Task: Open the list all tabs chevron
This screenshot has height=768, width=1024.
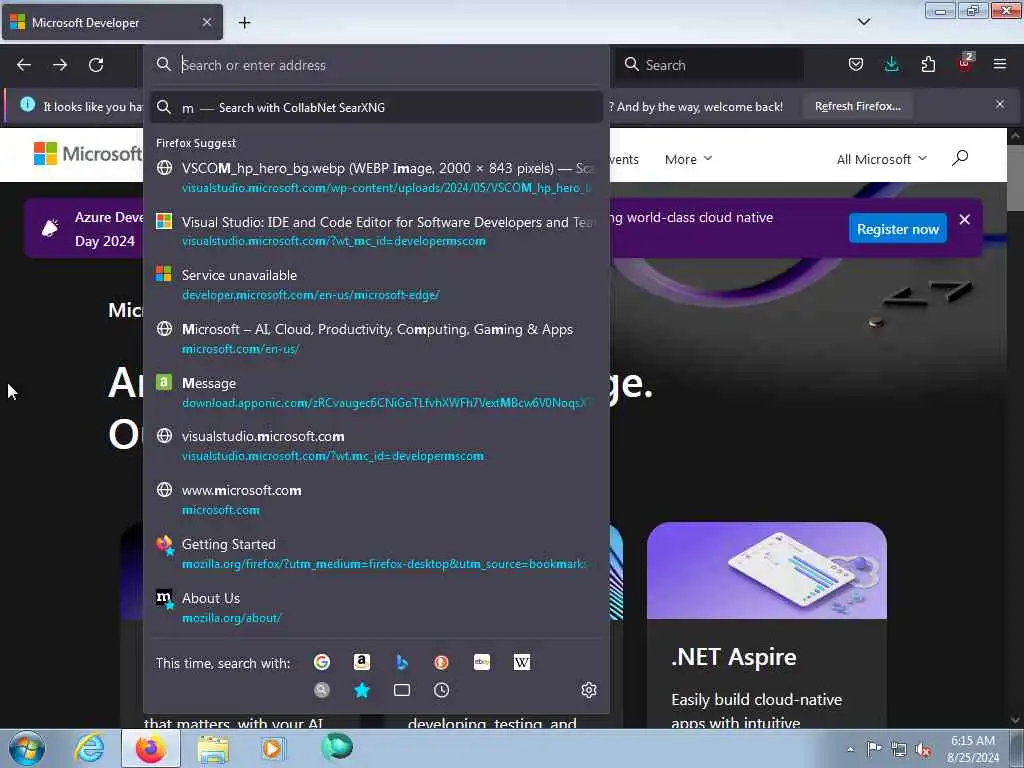Action: coord(863,22)
